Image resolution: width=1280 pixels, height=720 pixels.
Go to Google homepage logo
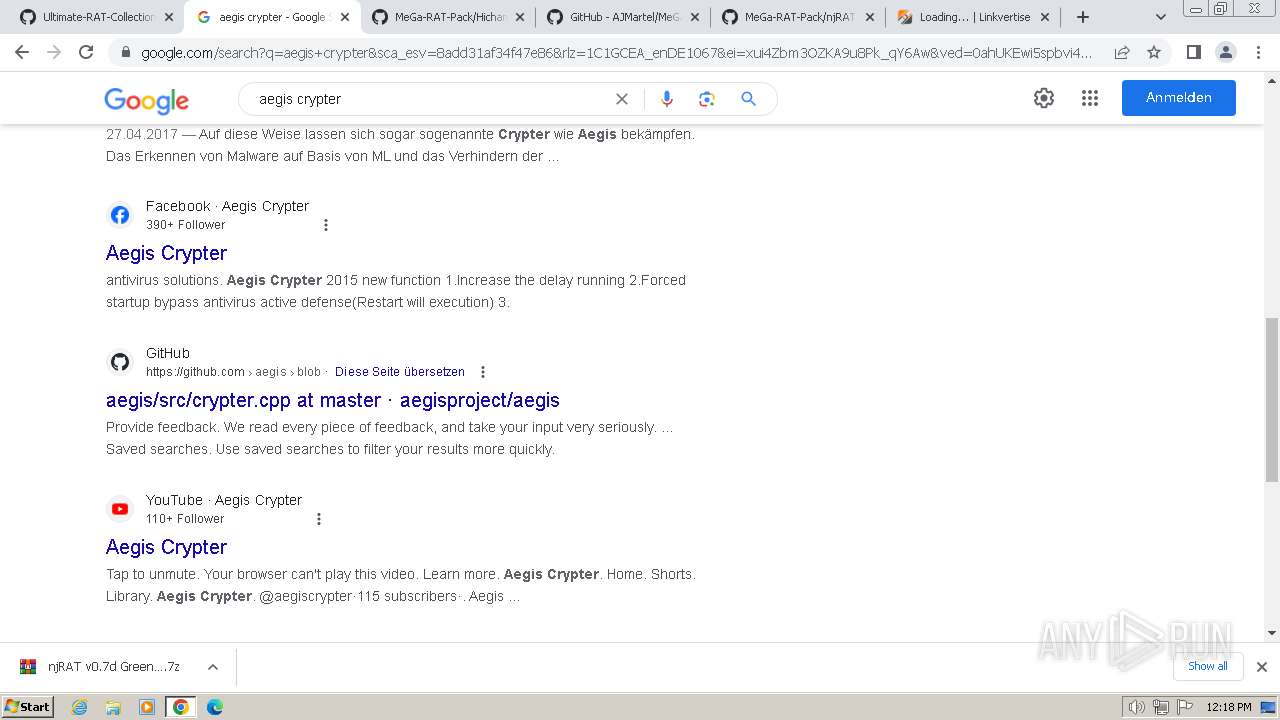click(147, 100)
